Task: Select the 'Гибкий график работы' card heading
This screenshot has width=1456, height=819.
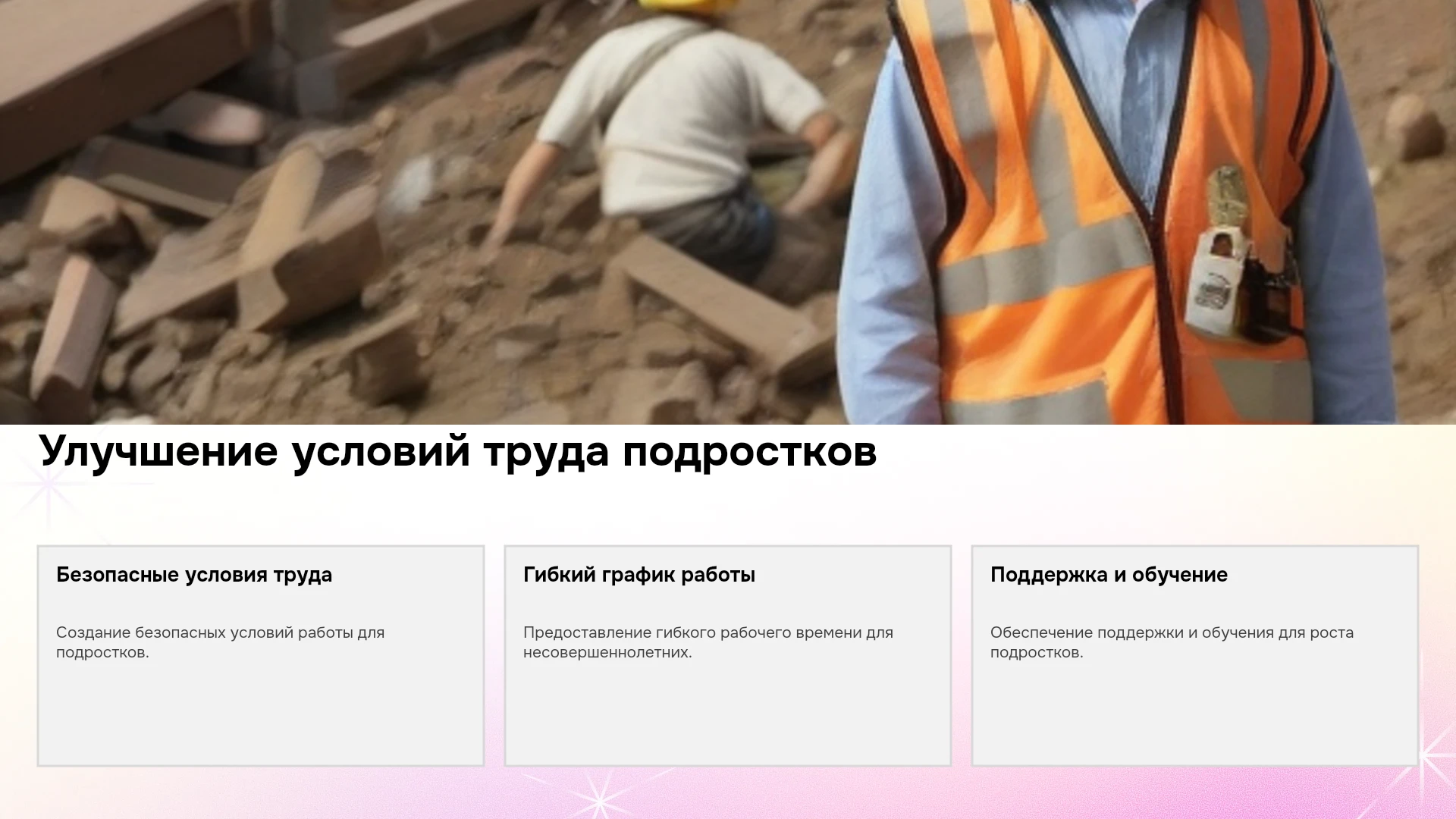Action: coord(639,575)
